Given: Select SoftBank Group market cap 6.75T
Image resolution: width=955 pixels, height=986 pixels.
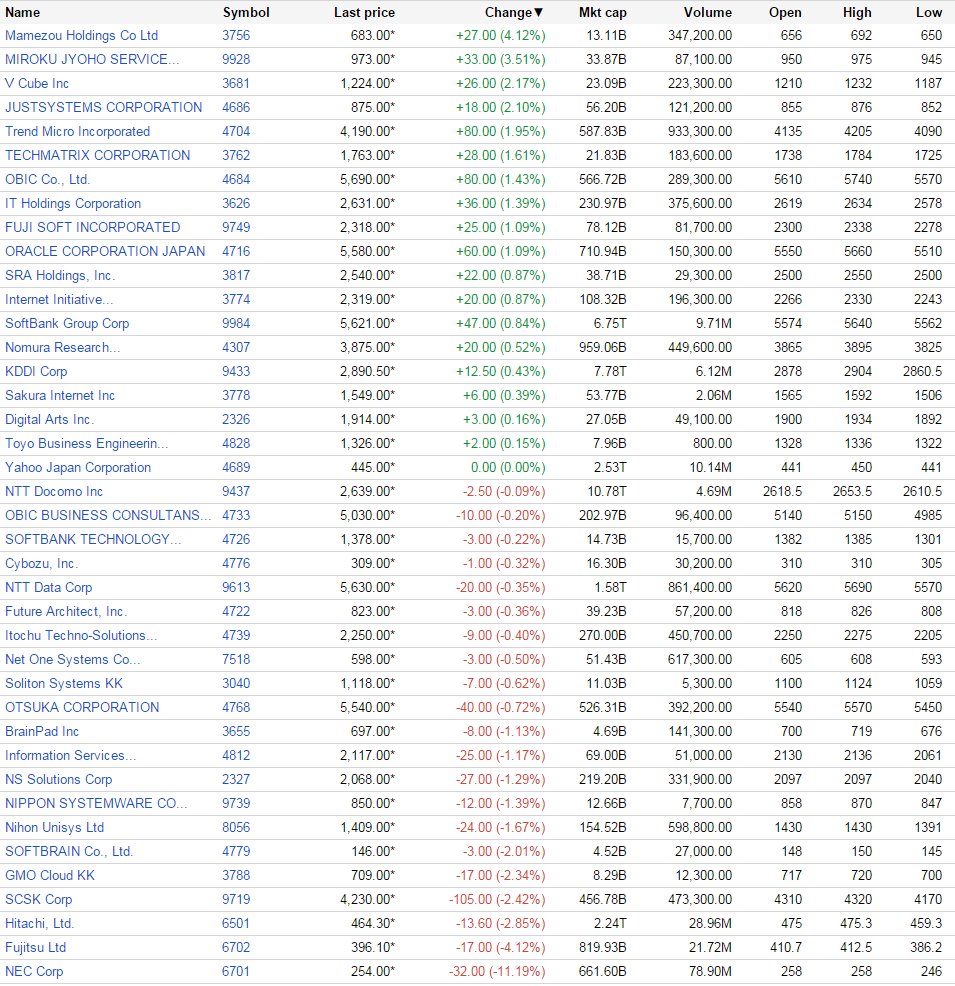Looking at the screenshot, I should pyautogui.click(x=610, y=324).
